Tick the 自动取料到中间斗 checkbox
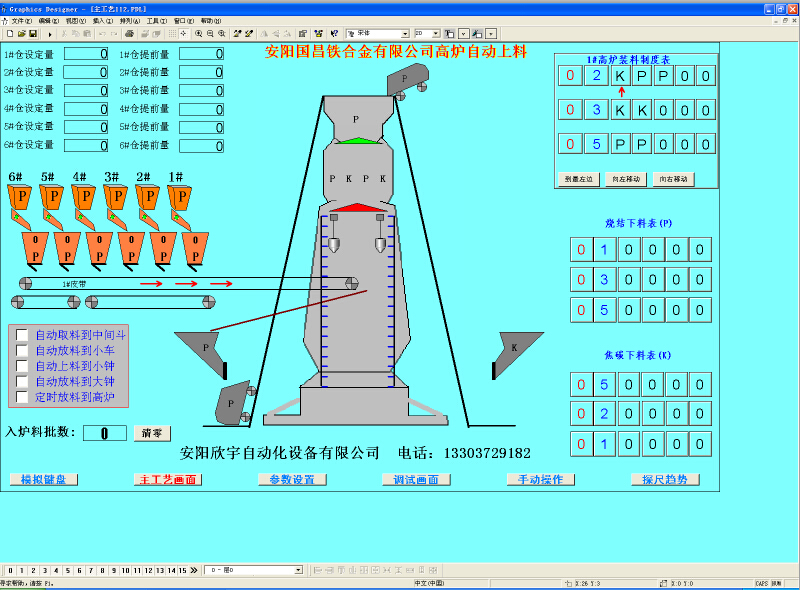Viewport: 800px width, 590px height. click(x=22, y=335)
